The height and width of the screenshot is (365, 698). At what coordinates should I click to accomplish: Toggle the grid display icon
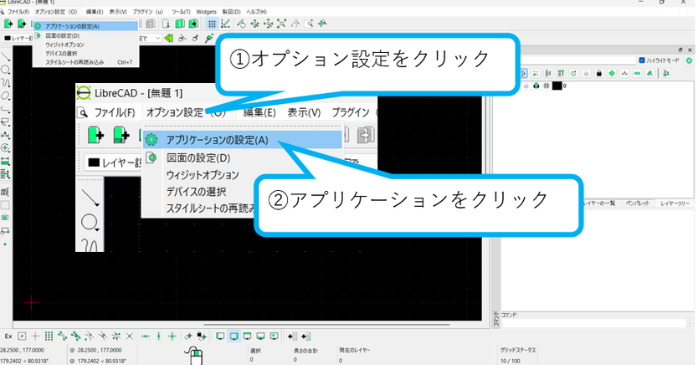tap(212, 24)
